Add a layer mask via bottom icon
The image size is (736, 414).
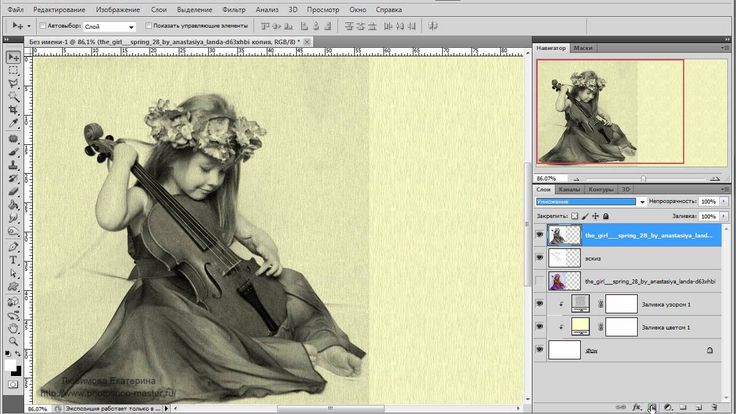tap(652, 407)
